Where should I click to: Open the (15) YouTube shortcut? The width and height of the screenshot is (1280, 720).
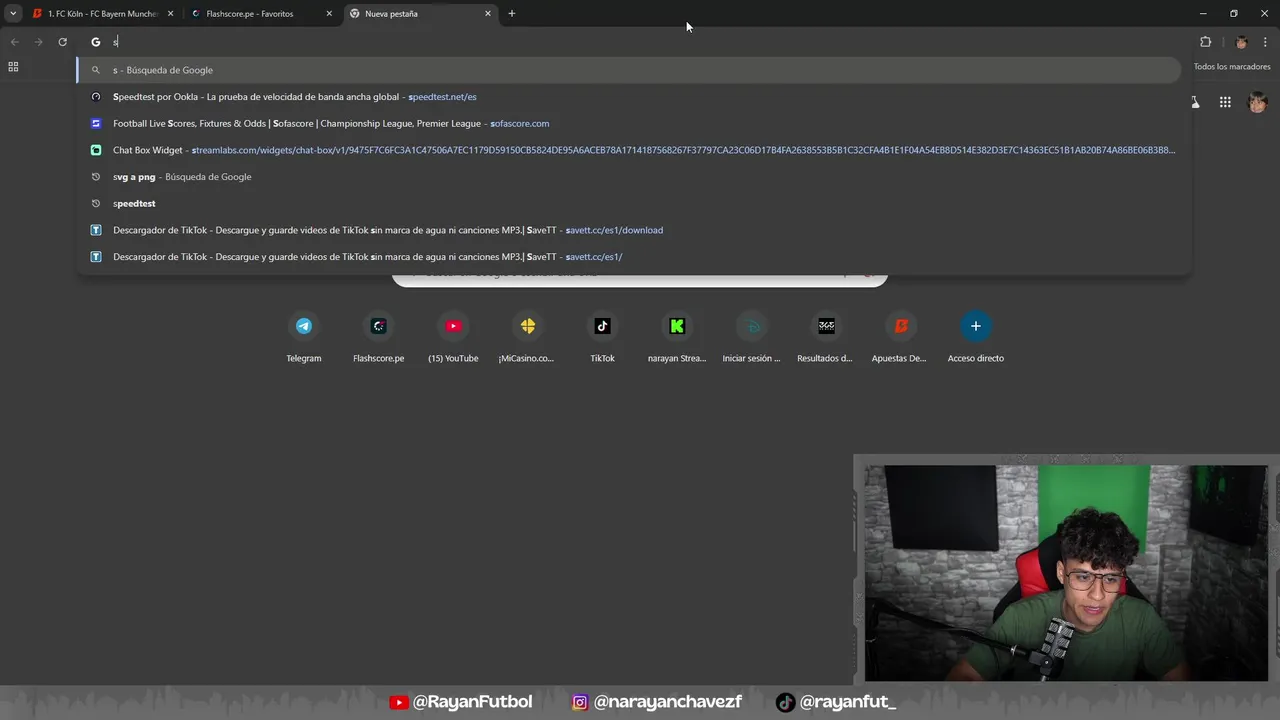click(x=453, y=337)
